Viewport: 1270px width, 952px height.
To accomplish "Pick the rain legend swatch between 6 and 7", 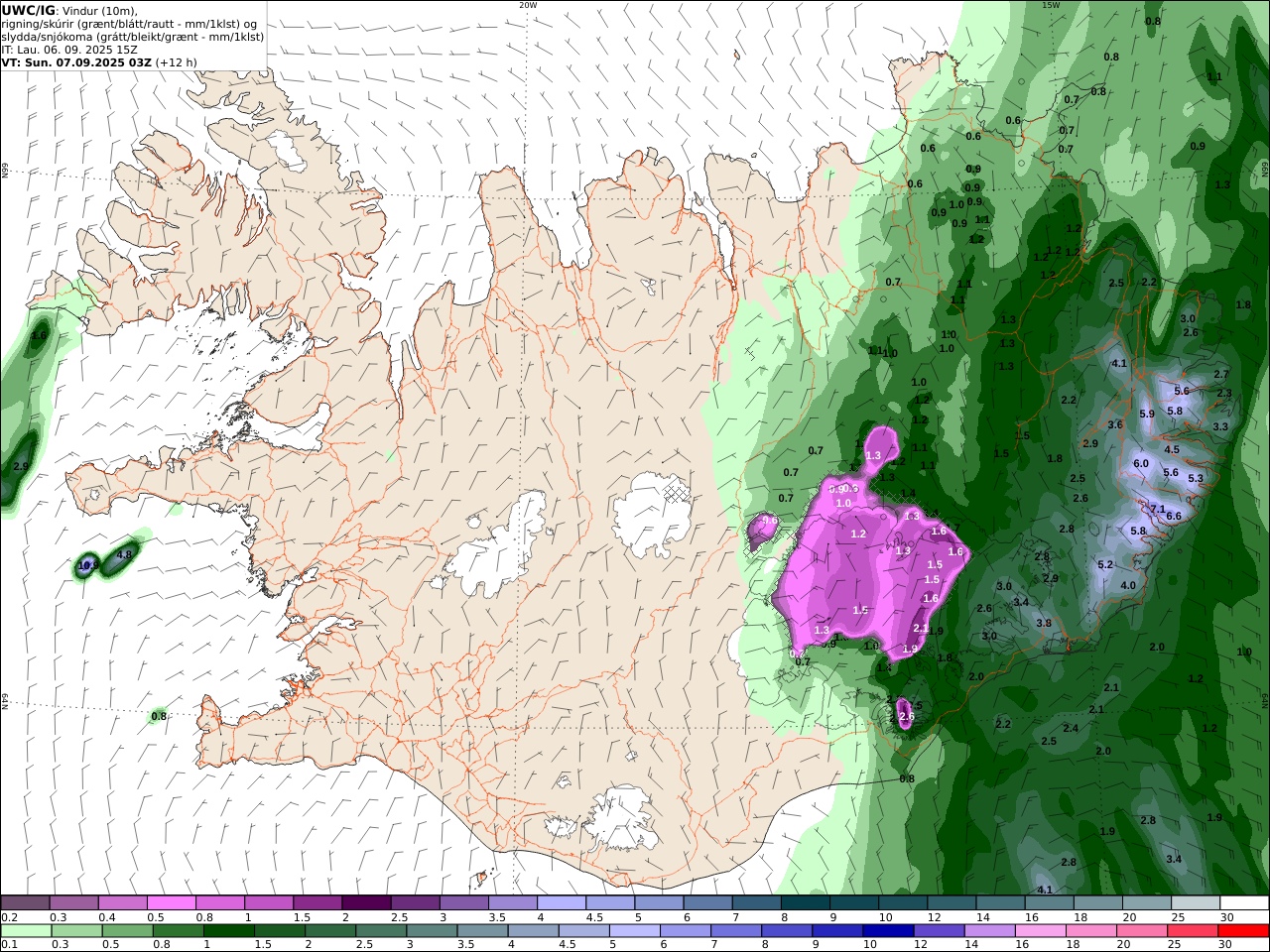I will tap(685, 931).
